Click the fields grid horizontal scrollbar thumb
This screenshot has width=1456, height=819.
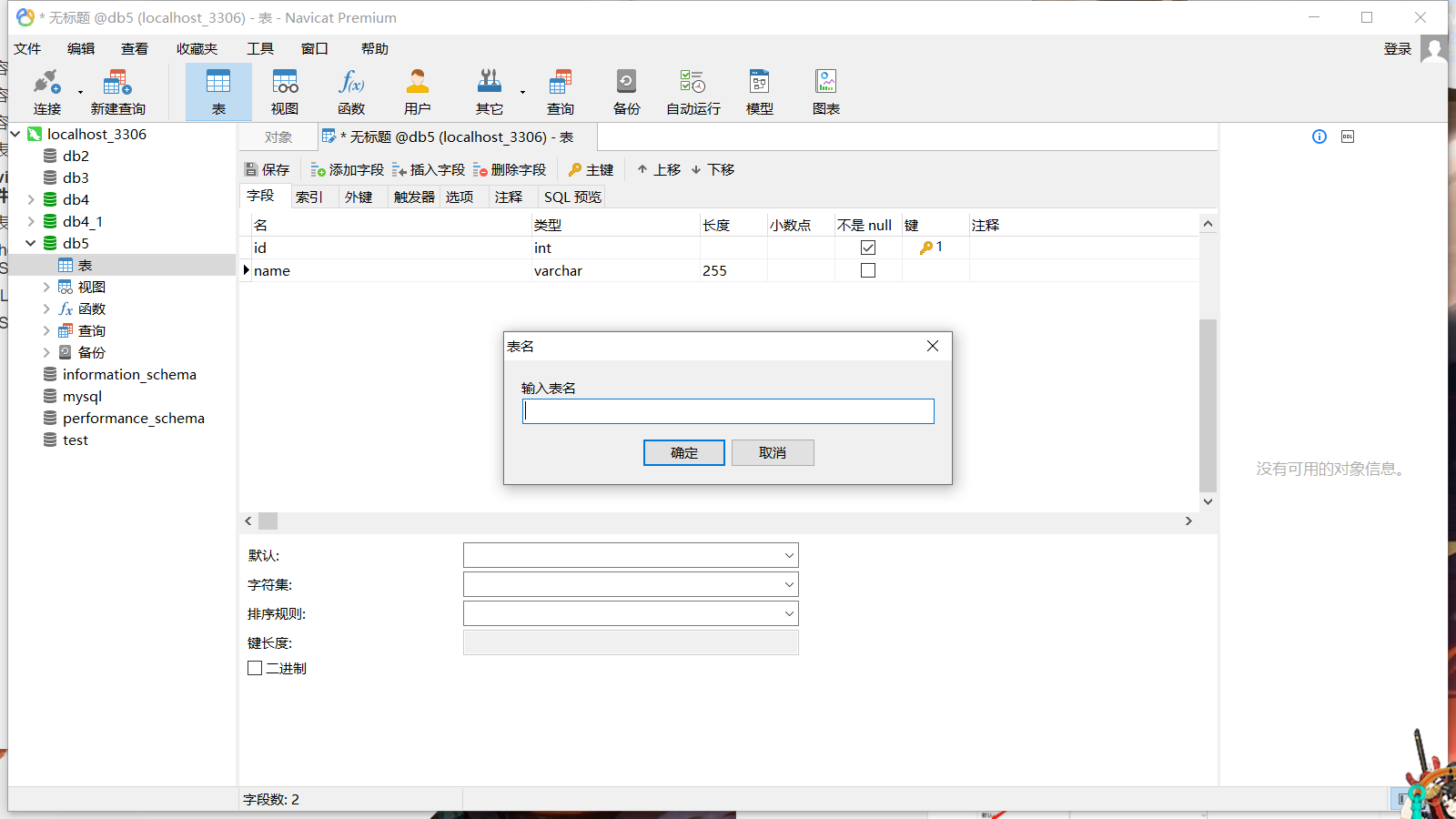(x=268, y=521)
